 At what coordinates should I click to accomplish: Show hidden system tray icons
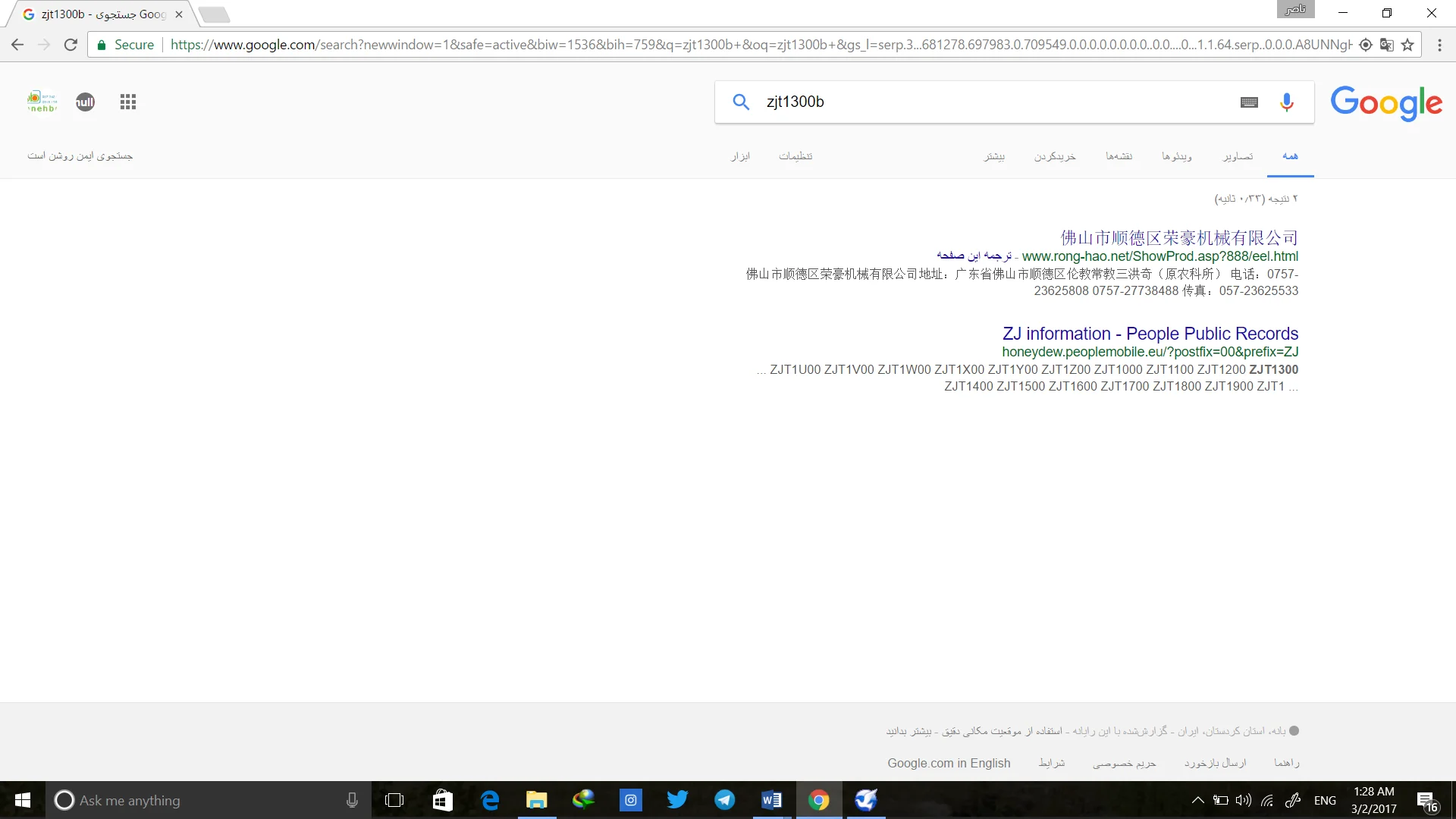point(1197,800)
